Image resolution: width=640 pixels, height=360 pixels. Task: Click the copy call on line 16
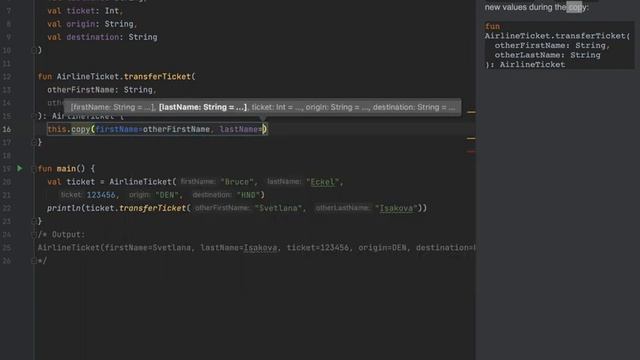80,129
